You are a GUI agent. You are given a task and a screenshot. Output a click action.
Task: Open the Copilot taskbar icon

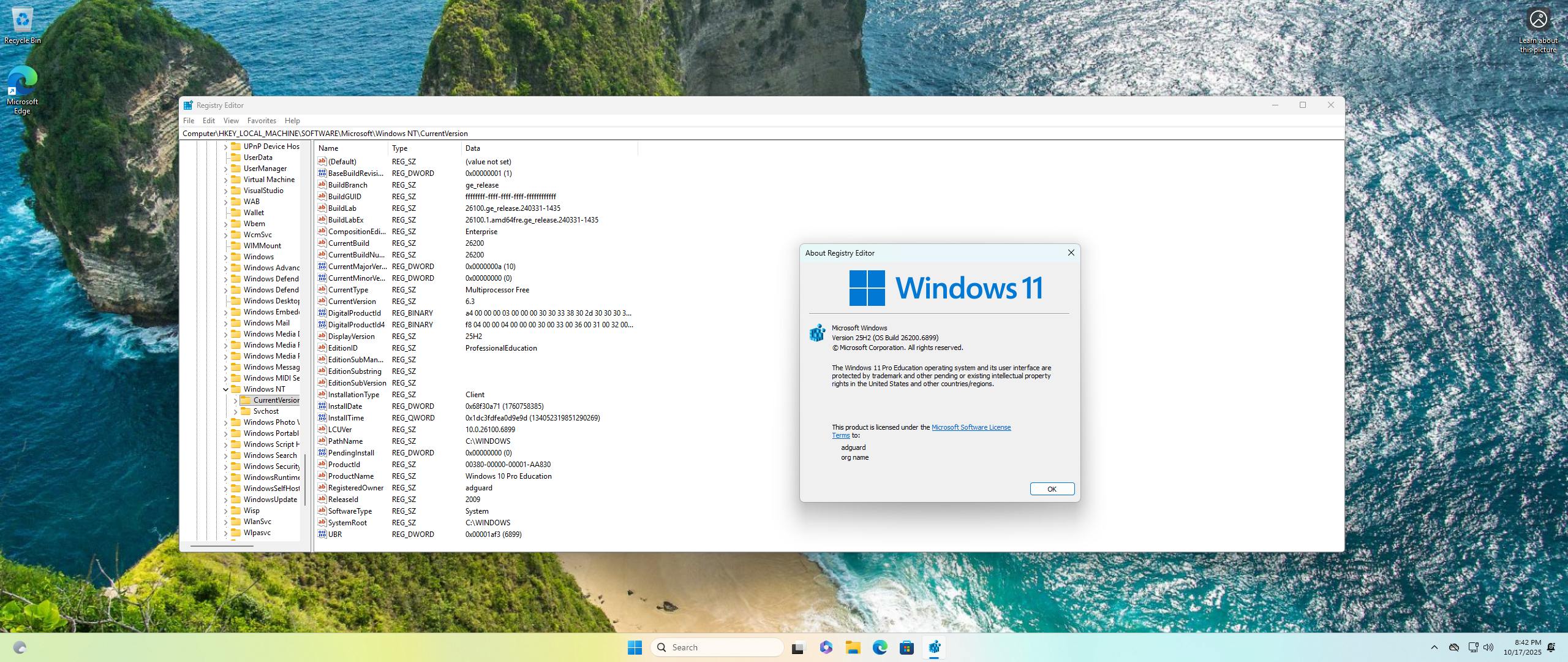tap(826, 647)
